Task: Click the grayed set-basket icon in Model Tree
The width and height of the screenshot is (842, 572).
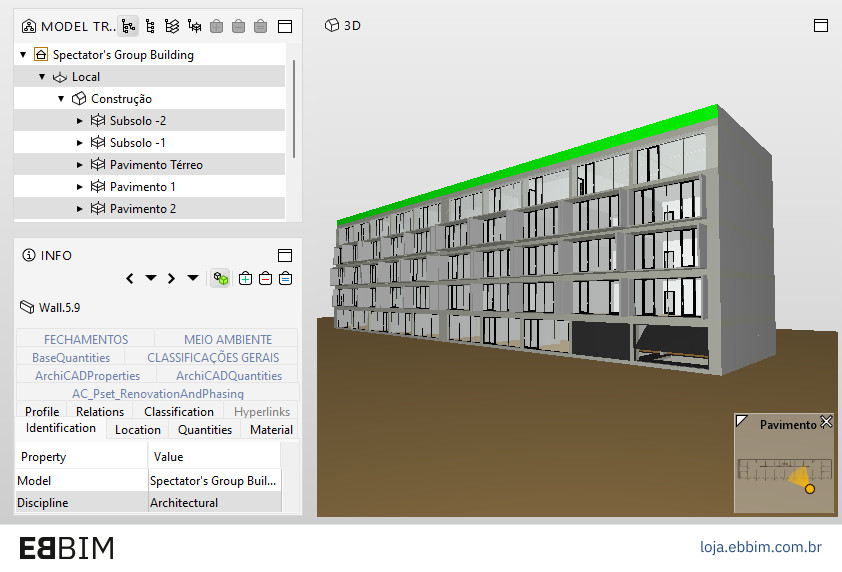Action: click(260, 26)
